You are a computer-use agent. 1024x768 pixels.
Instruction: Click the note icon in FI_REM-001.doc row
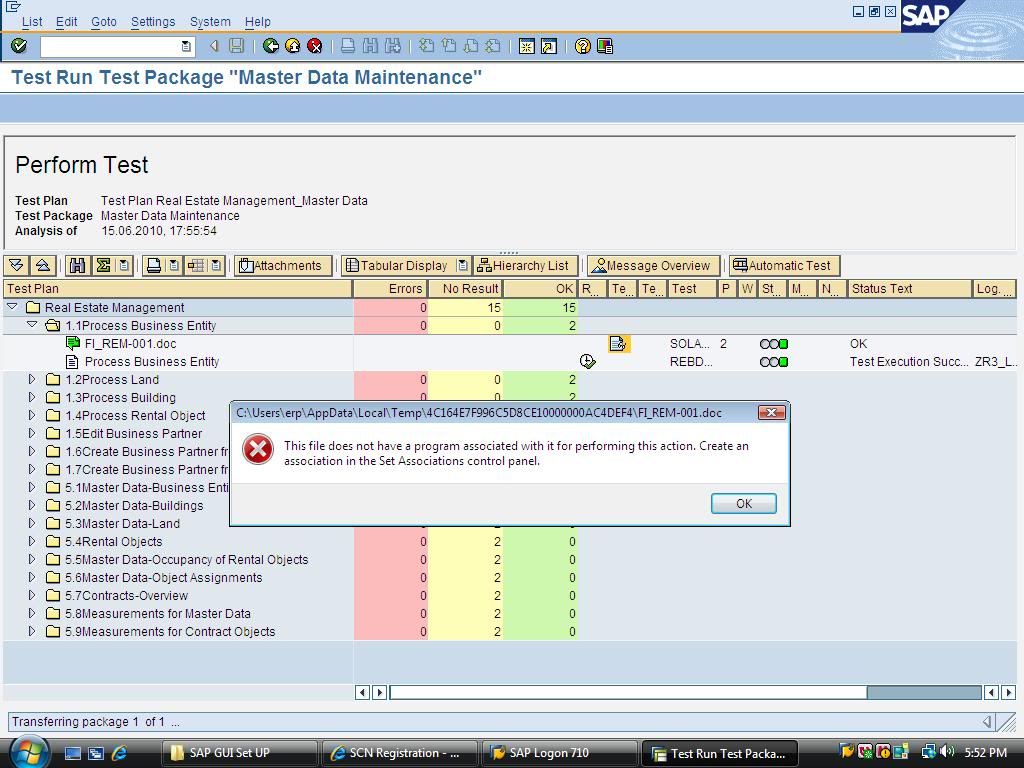click(x=618, y=343)
